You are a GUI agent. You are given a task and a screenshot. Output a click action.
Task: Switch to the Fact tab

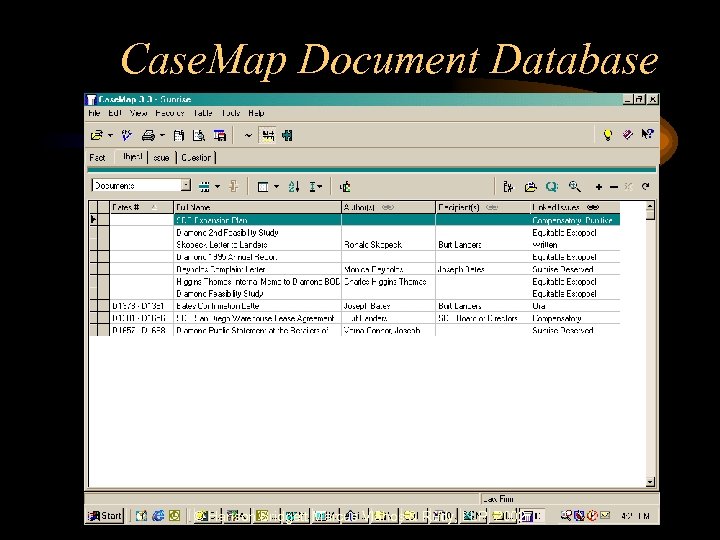pyautogui.click(x=97, y=158)
